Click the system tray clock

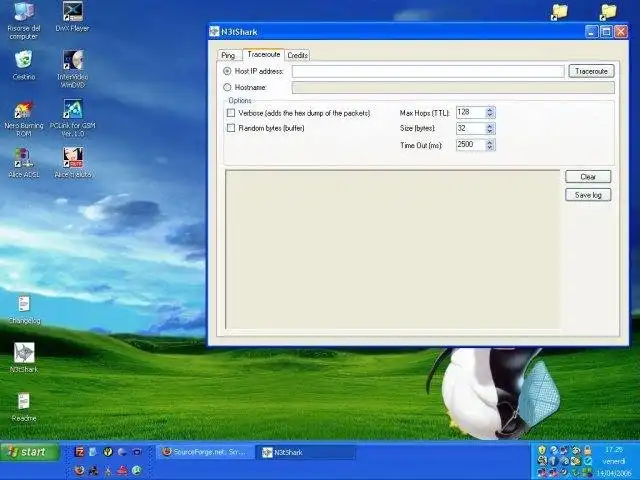point(614,461)
